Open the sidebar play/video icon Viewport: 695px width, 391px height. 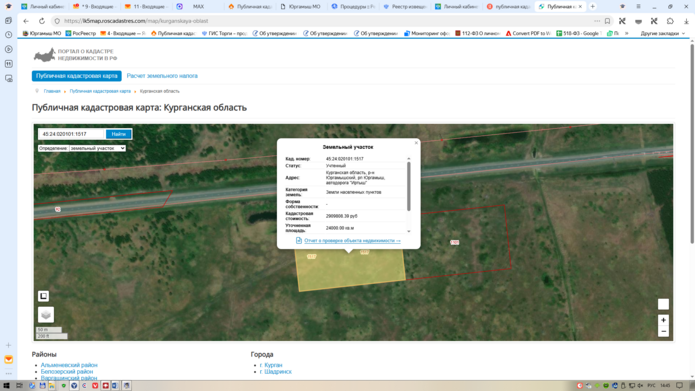point(8,49)
